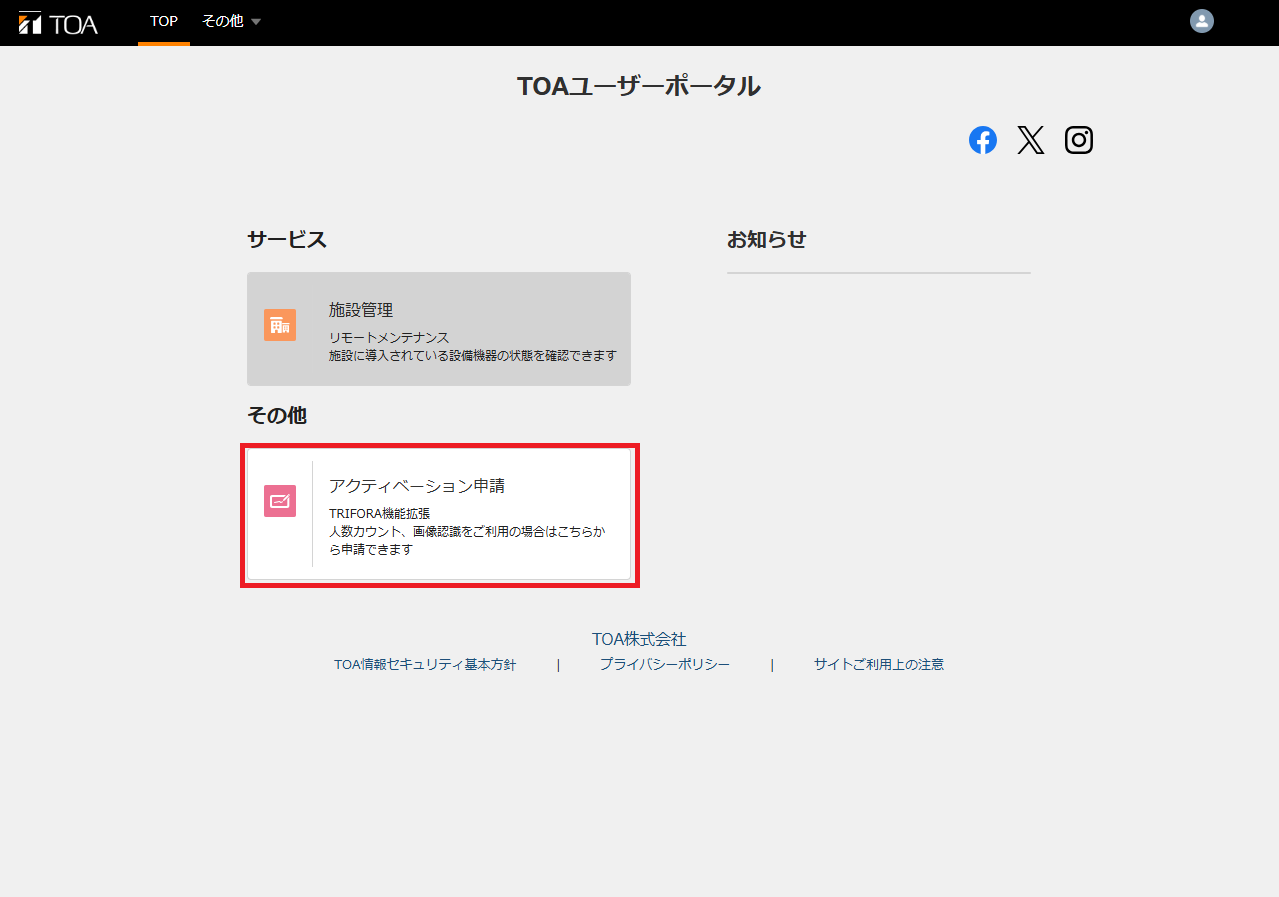Click the TOA logo in header
Screen dimensions: 1279x897
pyautogui.click(x=58, y=22)
